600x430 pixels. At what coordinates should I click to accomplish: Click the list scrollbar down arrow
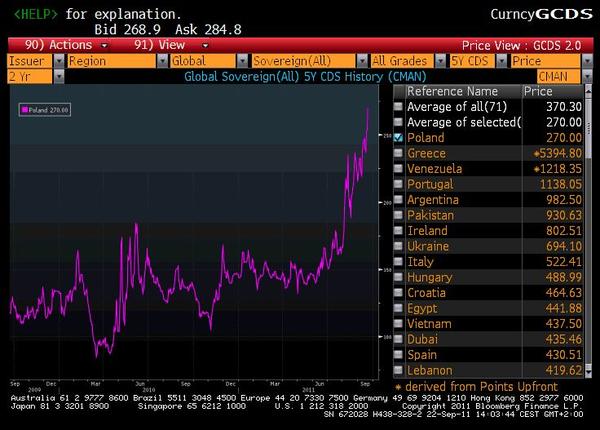click(x=588, y=371)
